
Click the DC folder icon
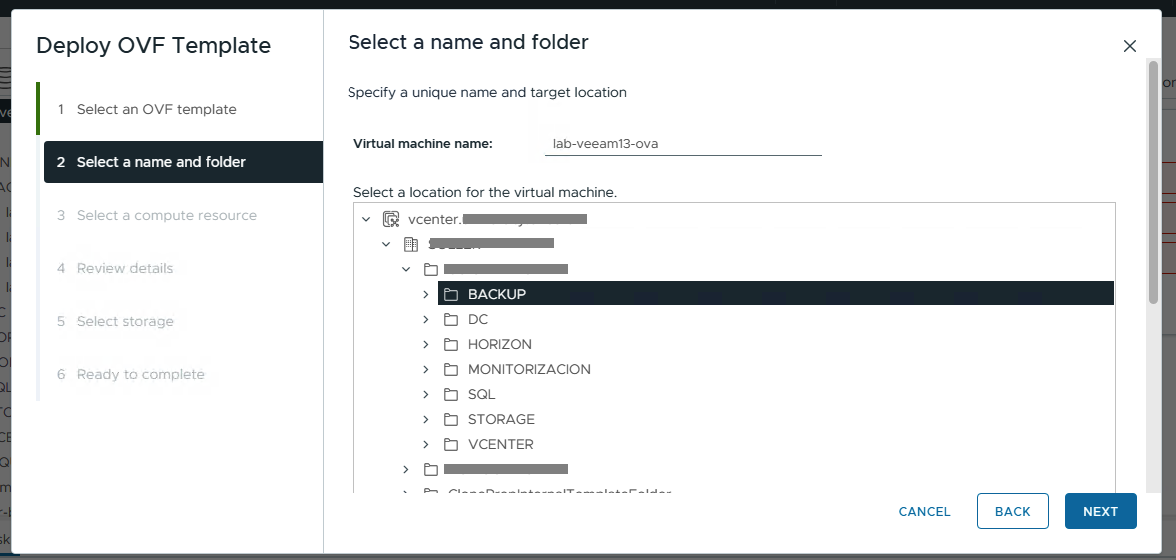coord(451,319)
